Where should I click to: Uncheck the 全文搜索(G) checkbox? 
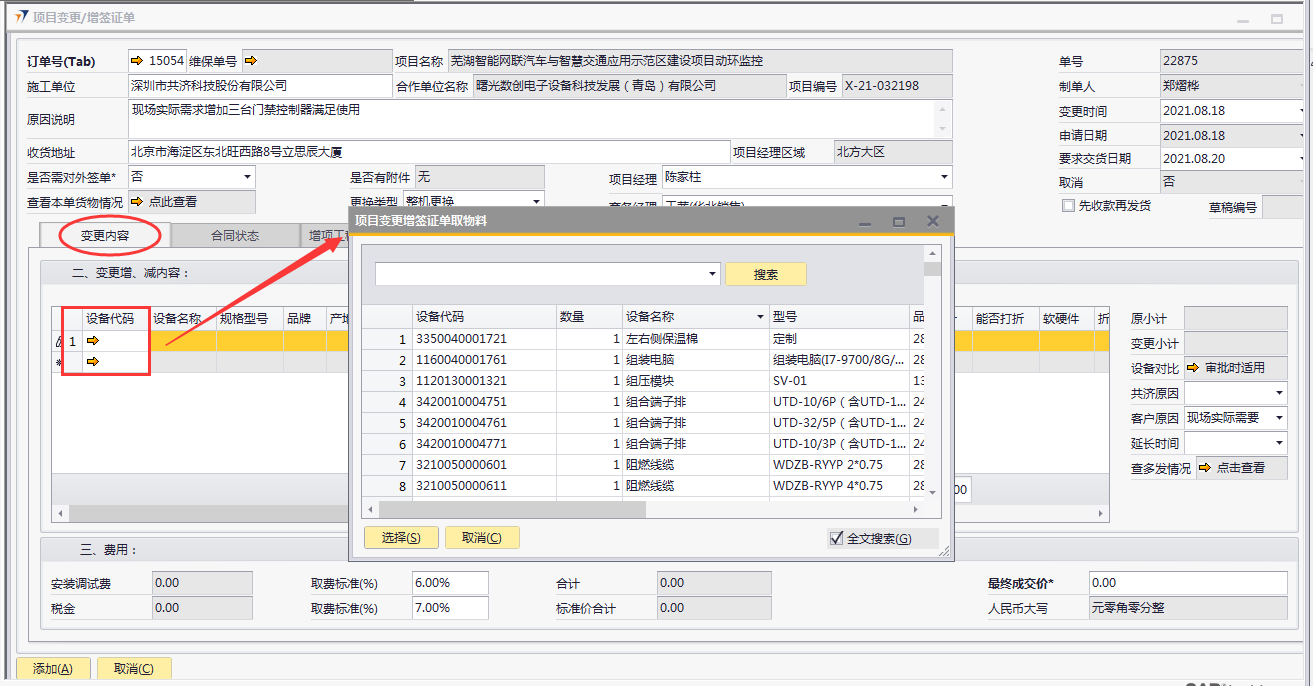point(837,539)
